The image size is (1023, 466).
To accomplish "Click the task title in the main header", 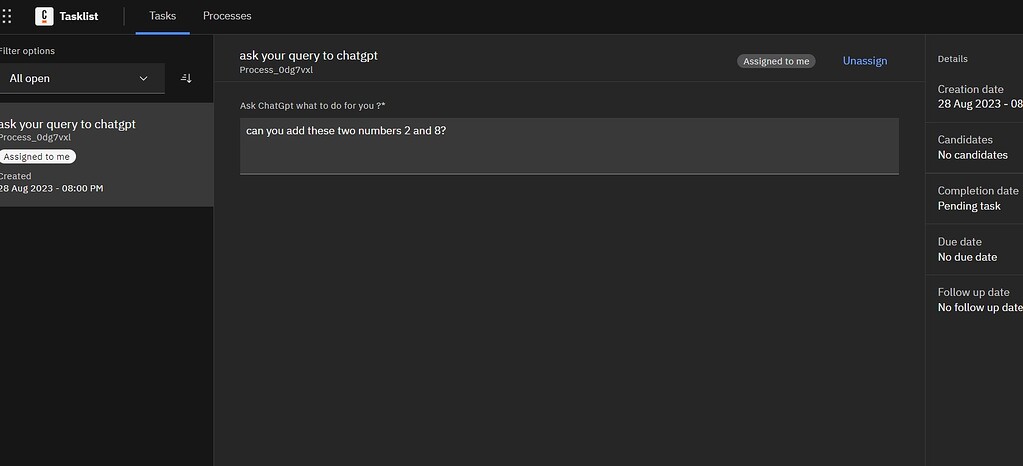I will point(308,55).
